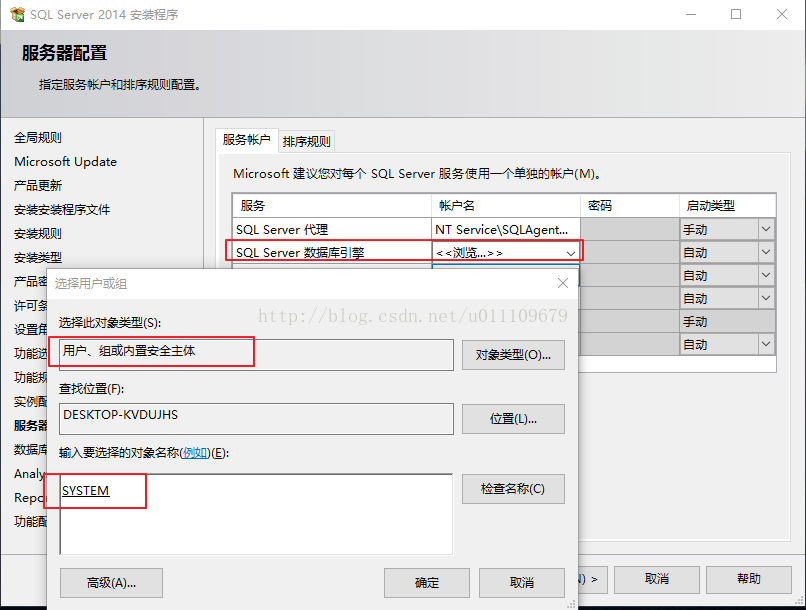The height and width of the screenshot is (610, 806).
Task: Click the 用户、组或内置安全主体 object type field
Action: coord(256,355)
